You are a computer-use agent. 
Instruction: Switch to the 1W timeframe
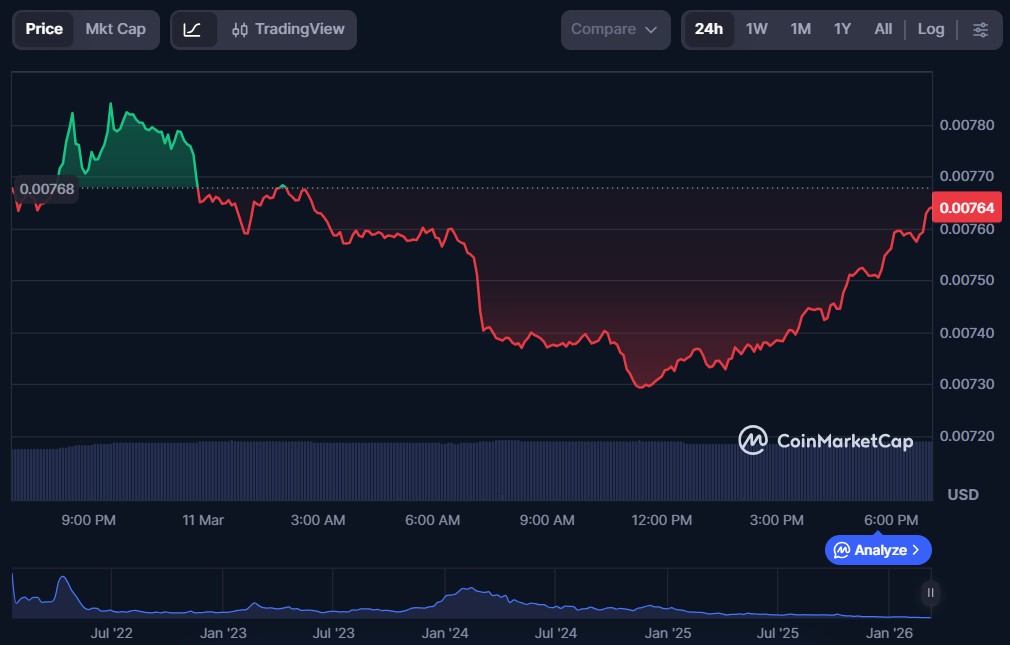(757, 29)
